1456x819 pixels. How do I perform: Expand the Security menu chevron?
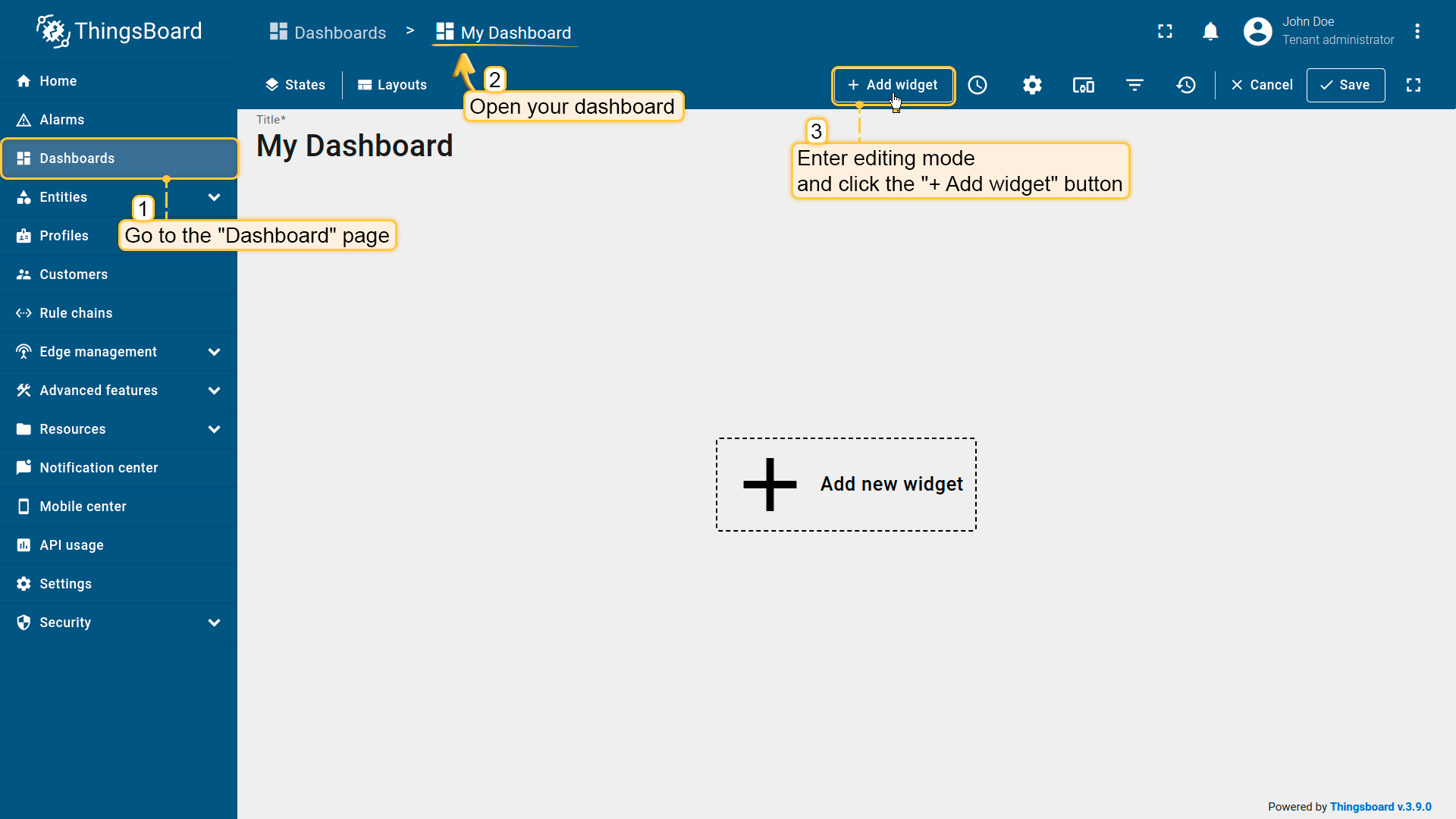click(x=214, y=623)
